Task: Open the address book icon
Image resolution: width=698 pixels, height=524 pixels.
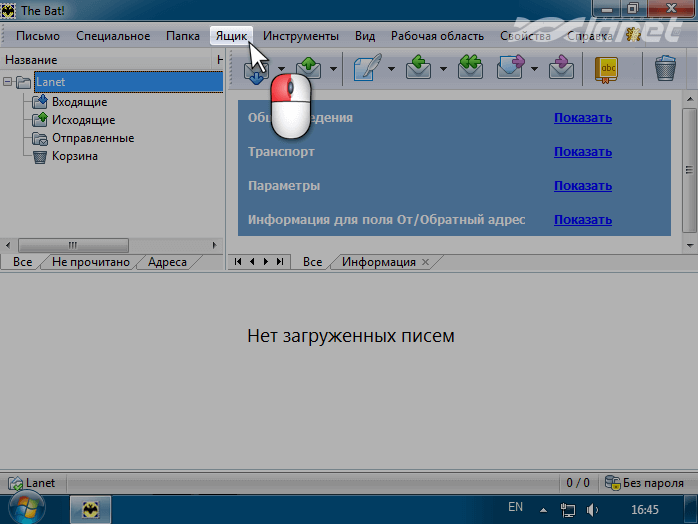Action: [607, 69]
